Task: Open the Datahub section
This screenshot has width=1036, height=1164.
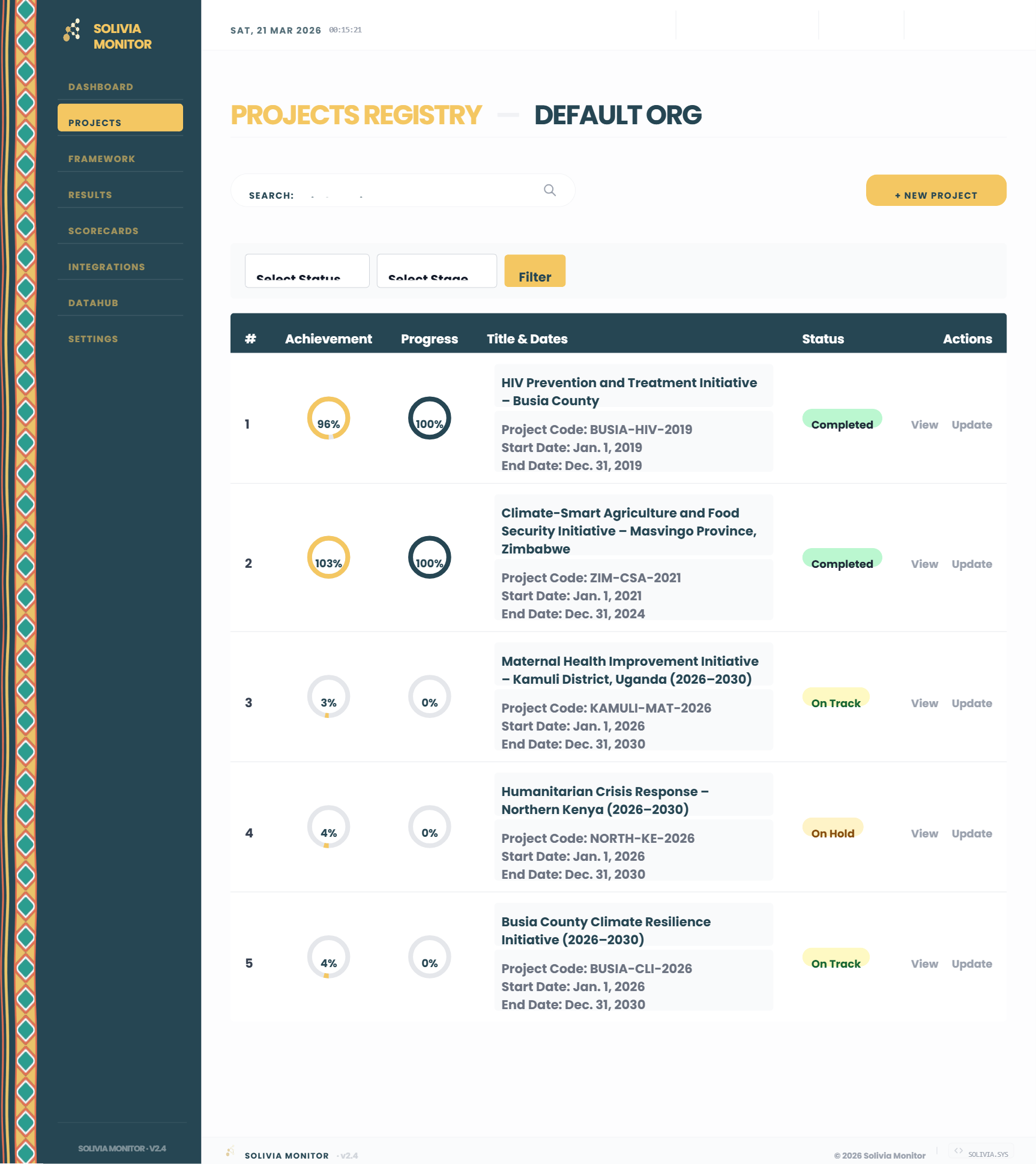Action: click(x=93, y=303)
